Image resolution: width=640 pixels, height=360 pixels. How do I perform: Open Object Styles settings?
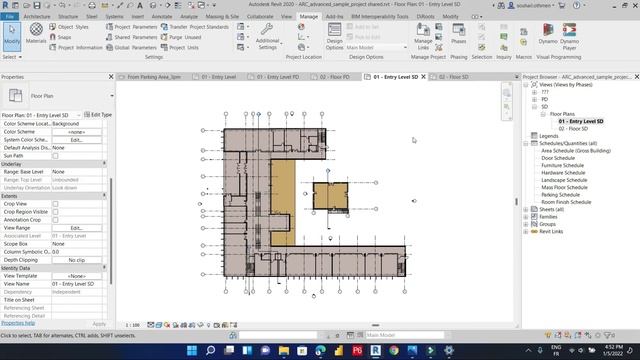point(69,27)
